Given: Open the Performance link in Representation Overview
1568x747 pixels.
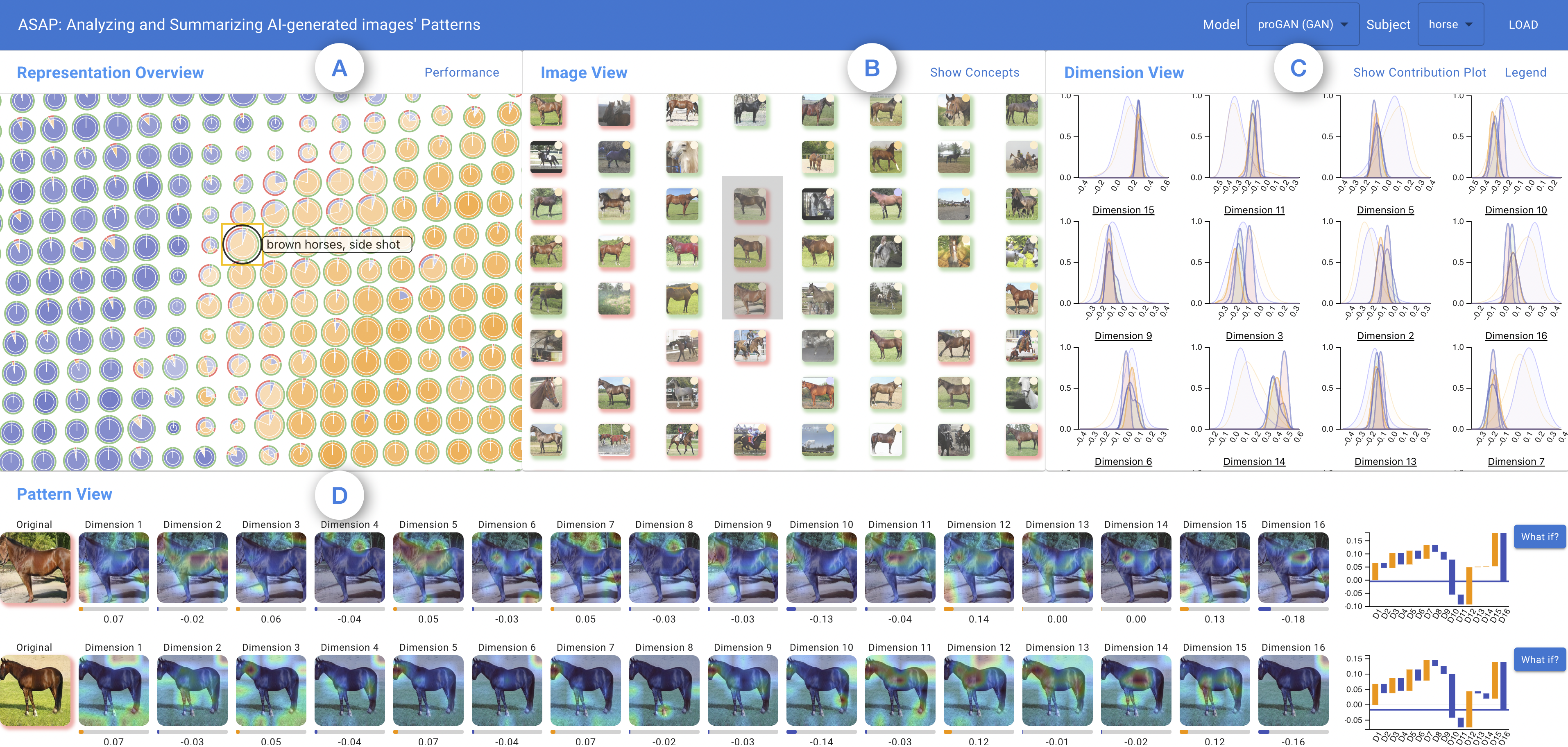Looking at the screenshot, I should click(x=461, y=72).
